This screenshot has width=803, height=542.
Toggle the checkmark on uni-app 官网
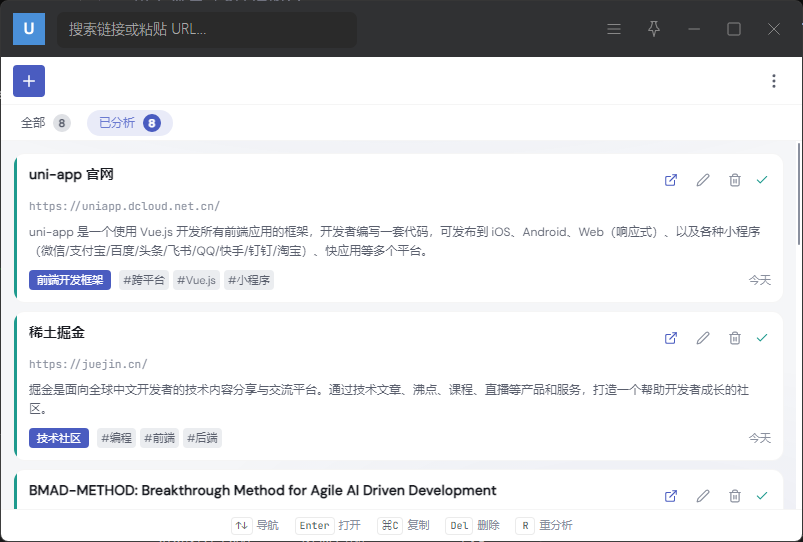point(762,180)
